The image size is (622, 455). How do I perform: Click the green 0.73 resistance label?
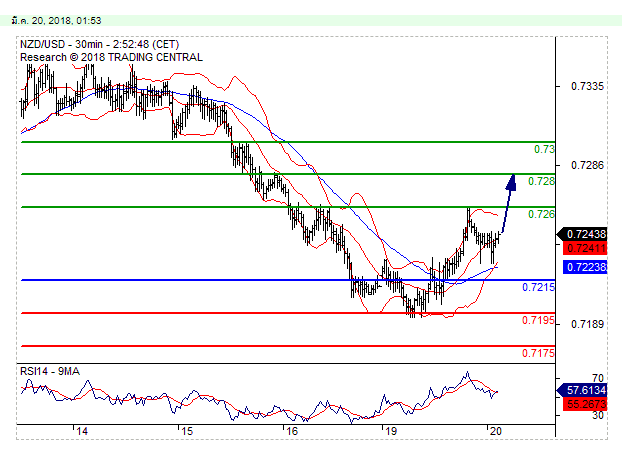click(544, 150)
